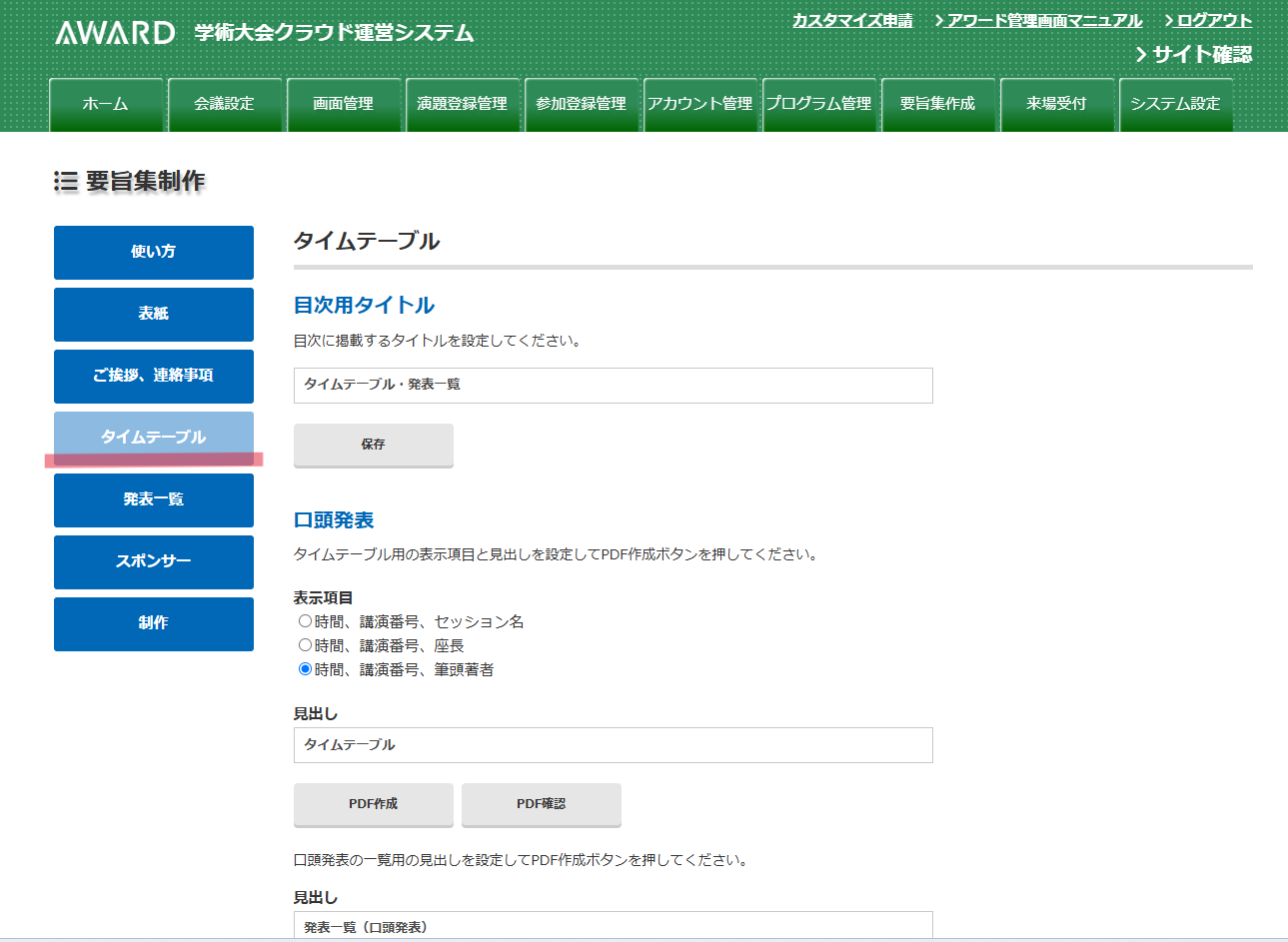Screen dimensions: 1288x942
Task: Switch to 画面管理 tab
Action: coord(344,105)
